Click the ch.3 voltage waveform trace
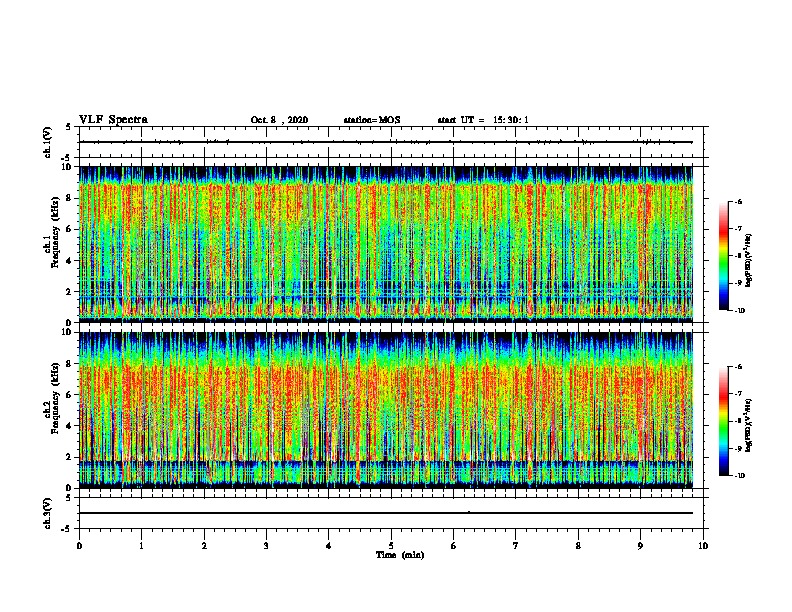 point(386,513)
